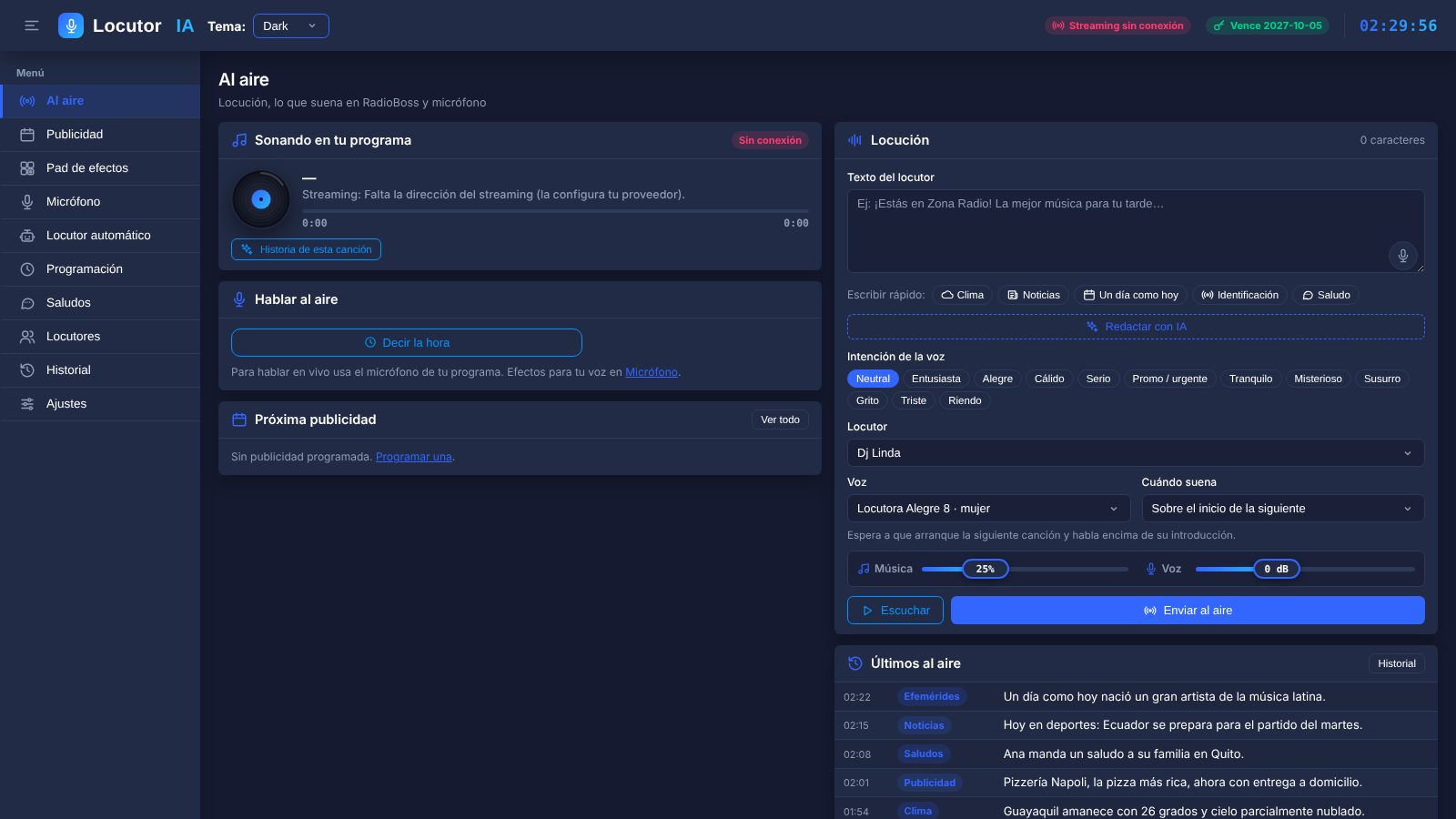Open Programación in the sidebar
The height and width of the screenshot is (819, 1456).
coord(100,269)
